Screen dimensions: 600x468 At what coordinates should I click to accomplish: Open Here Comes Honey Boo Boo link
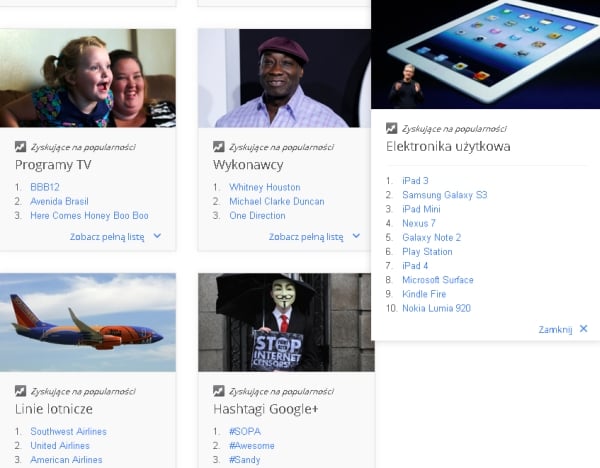pyautogui.click(x=89, y=215)
